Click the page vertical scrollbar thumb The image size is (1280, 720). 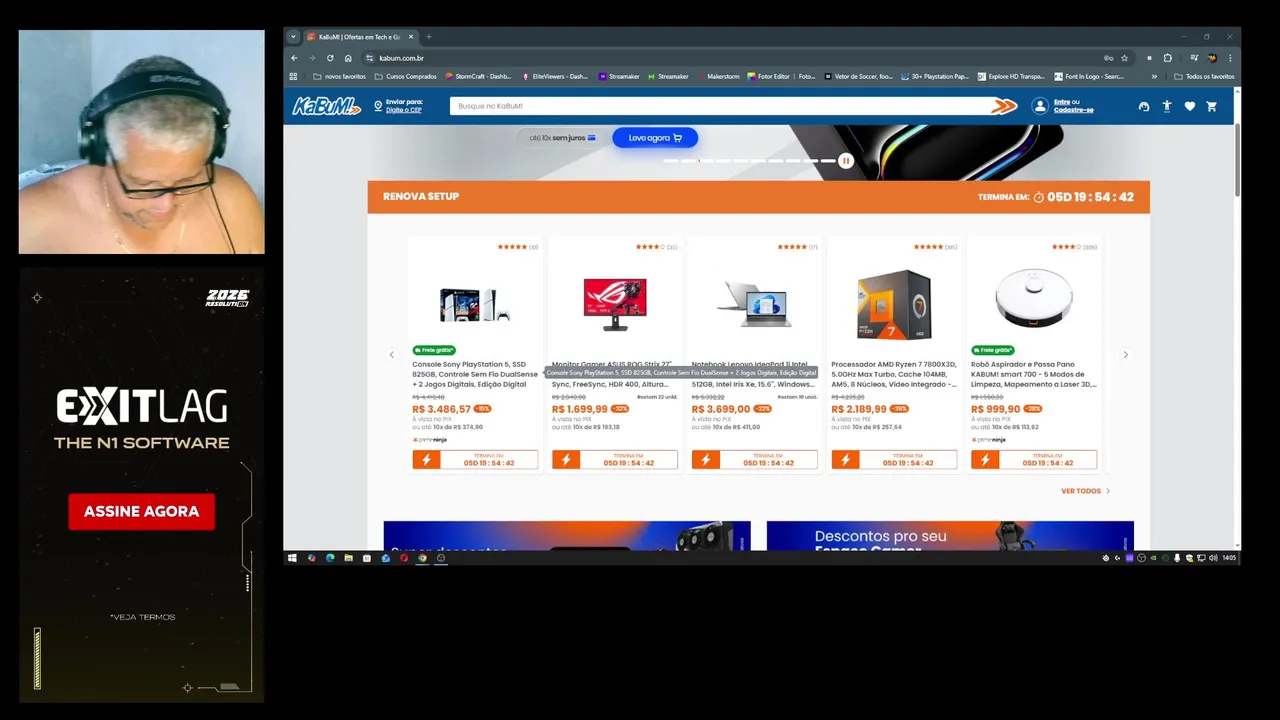click(x=1237, y=160)
